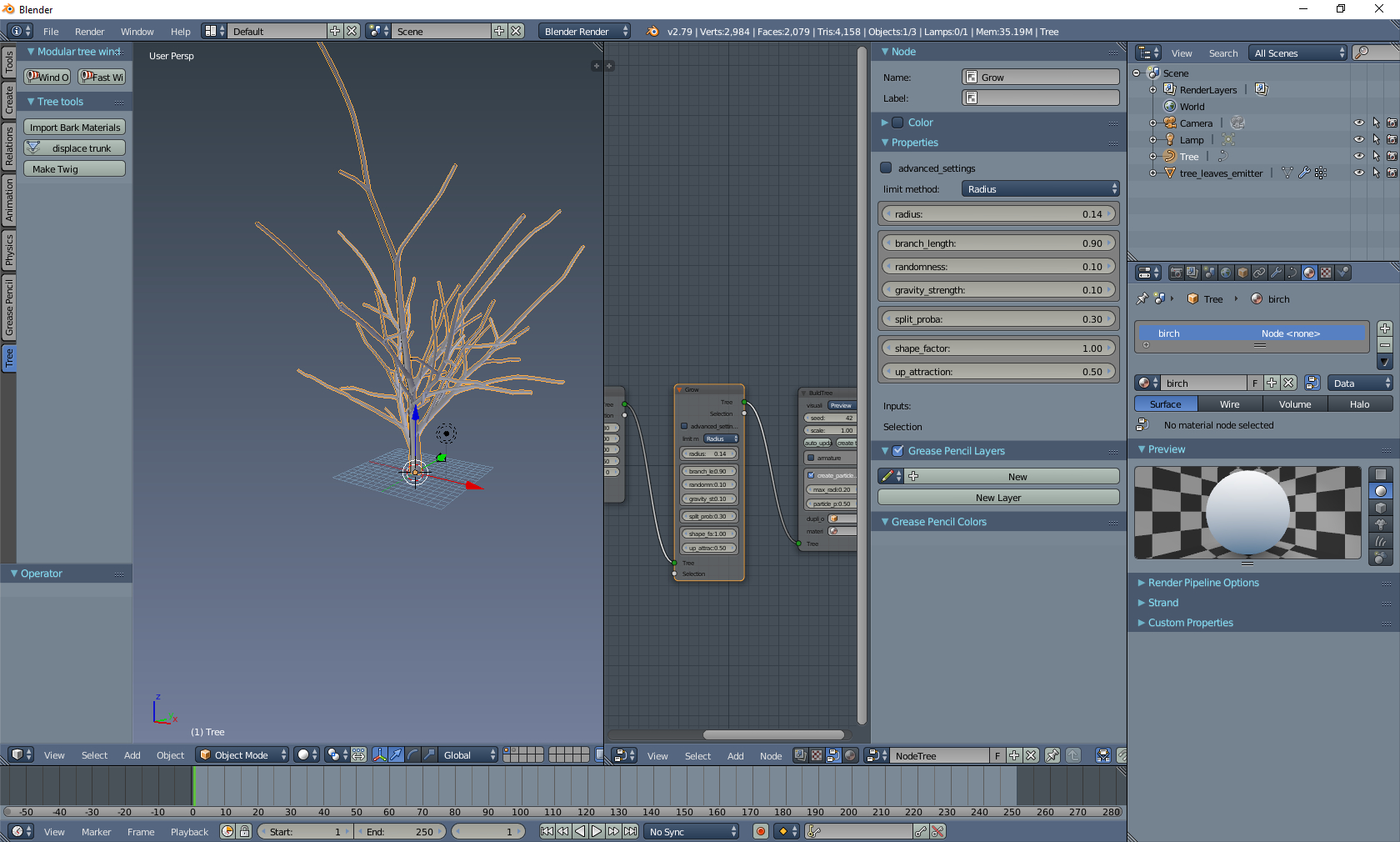
Task: Hide the Lamp object using eye icon
Action: [1359, 139]
